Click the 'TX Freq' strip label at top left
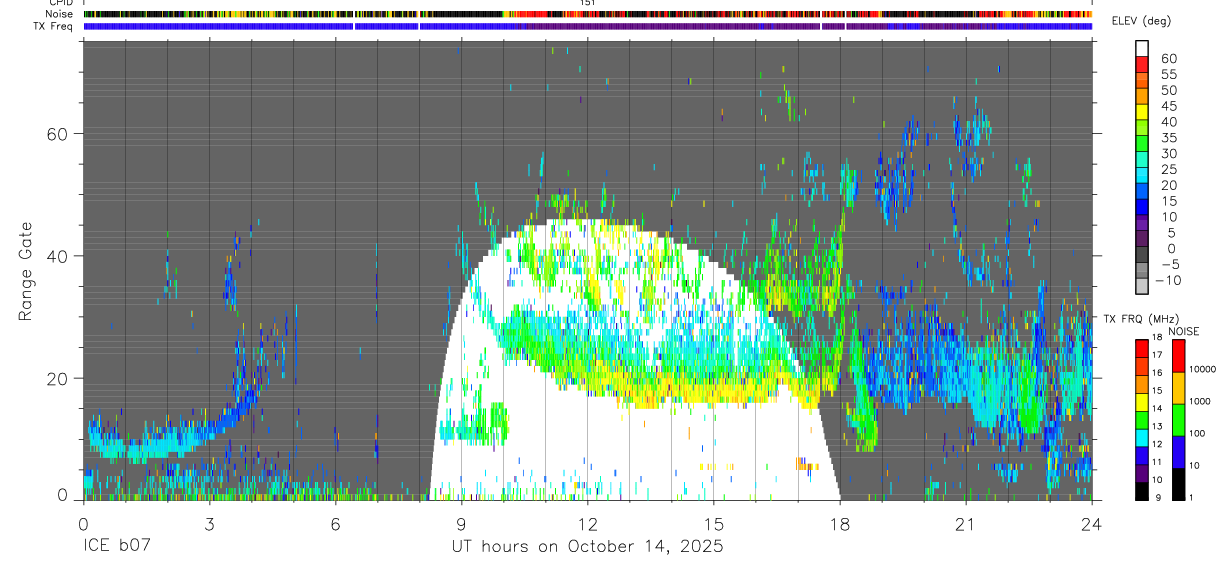The width and height of the screenshot is (1228, 567). tap(54, 26)
